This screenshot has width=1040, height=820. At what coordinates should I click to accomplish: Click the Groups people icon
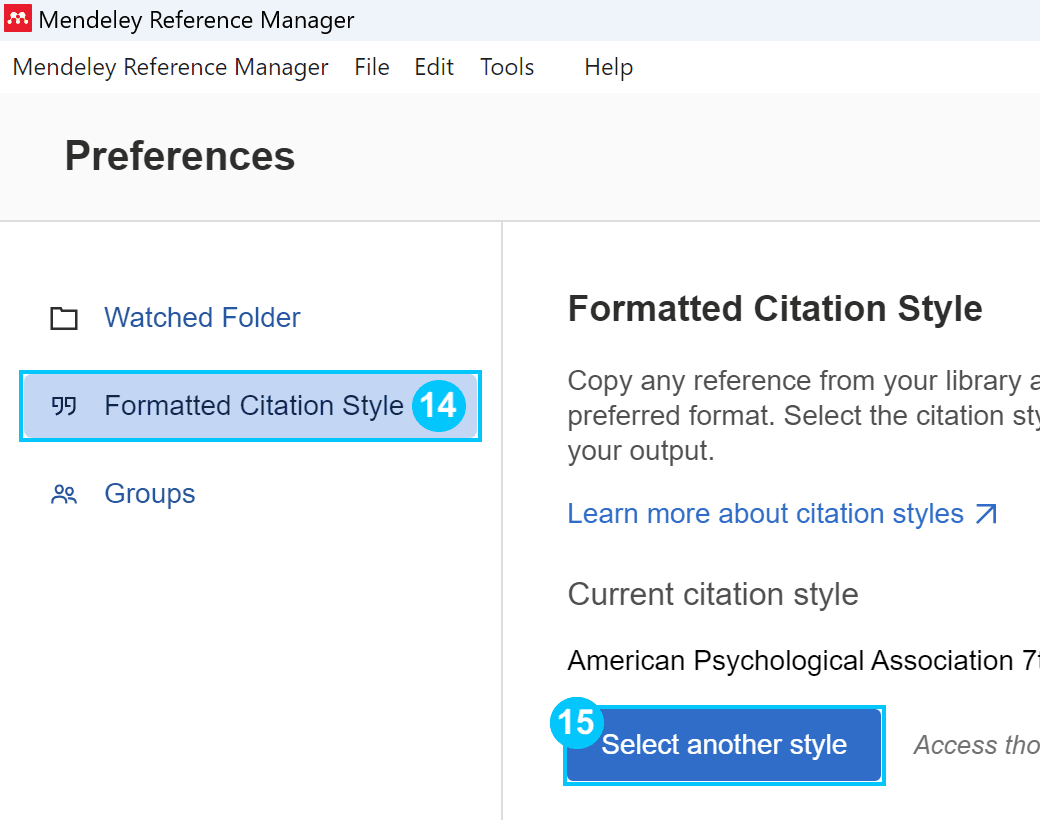pos(64,495)
